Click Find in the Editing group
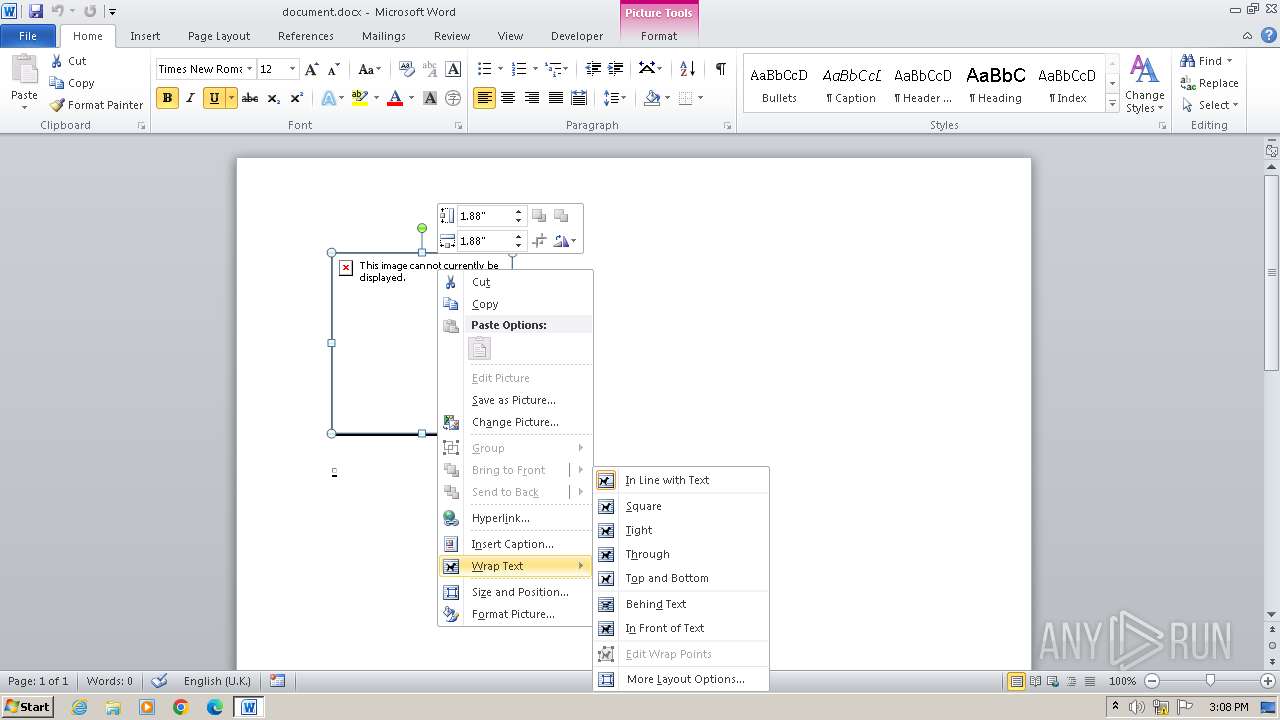This screenshot has height=720, width=1280. [1204, 61]
